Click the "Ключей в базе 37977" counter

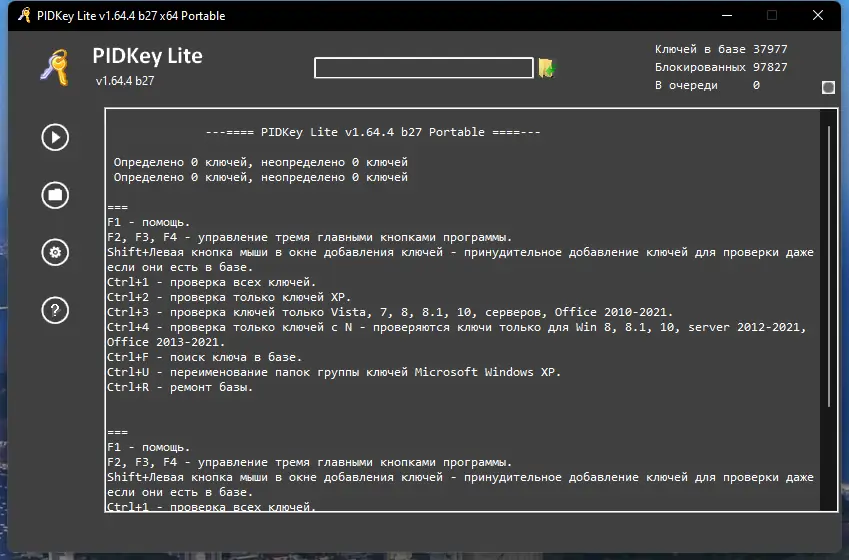(721, 49)
